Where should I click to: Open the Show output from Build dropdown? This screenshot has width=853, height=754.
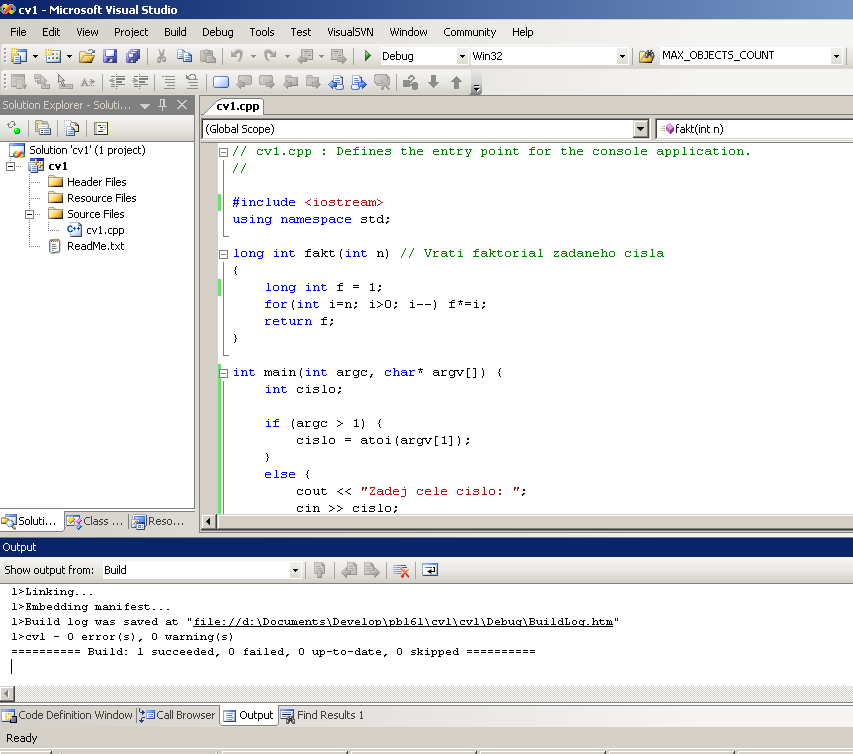tap(295, 570)
